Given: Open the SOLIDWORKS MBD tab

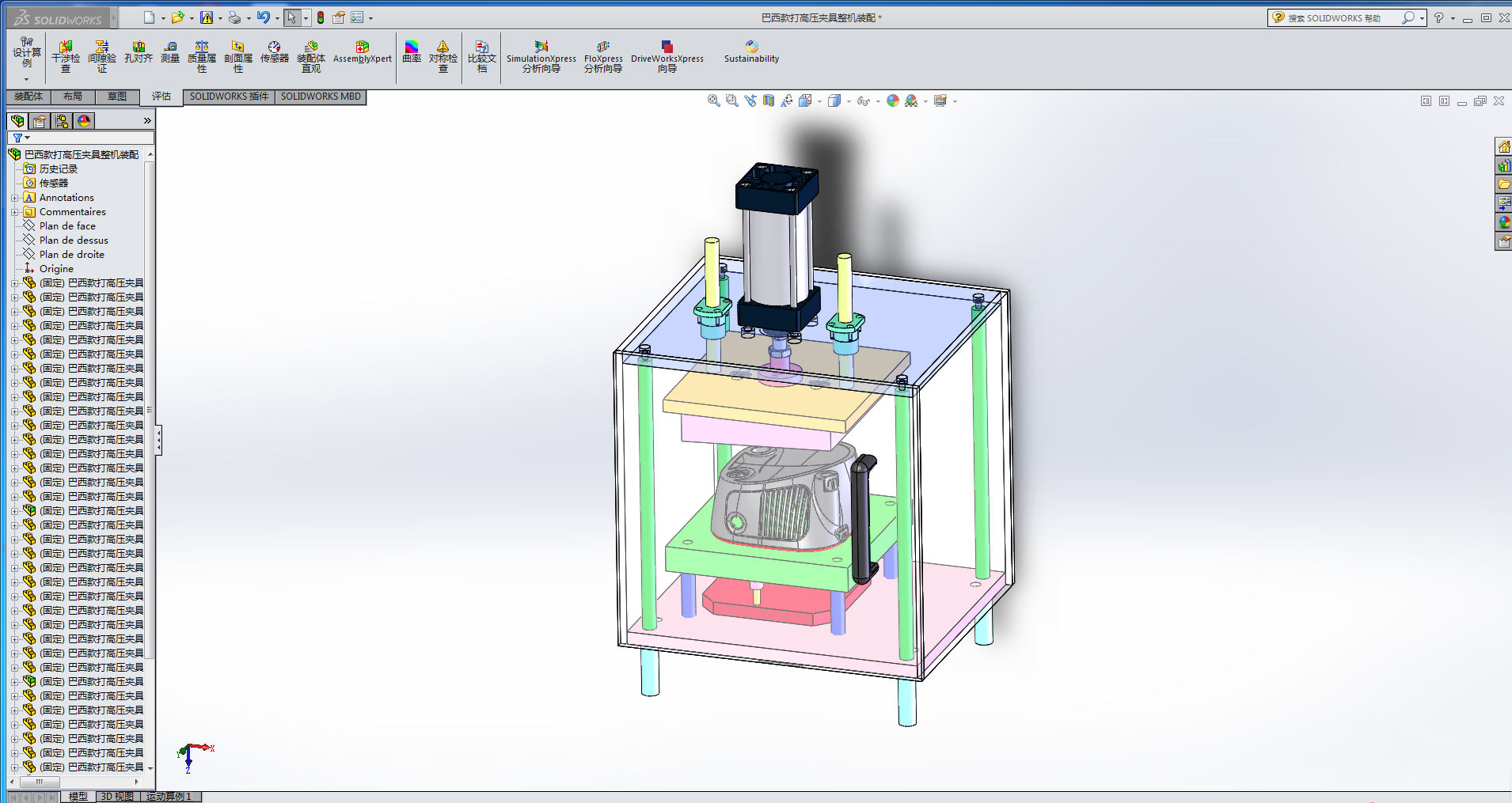Looking at the screenshot, I should (321, 97).
